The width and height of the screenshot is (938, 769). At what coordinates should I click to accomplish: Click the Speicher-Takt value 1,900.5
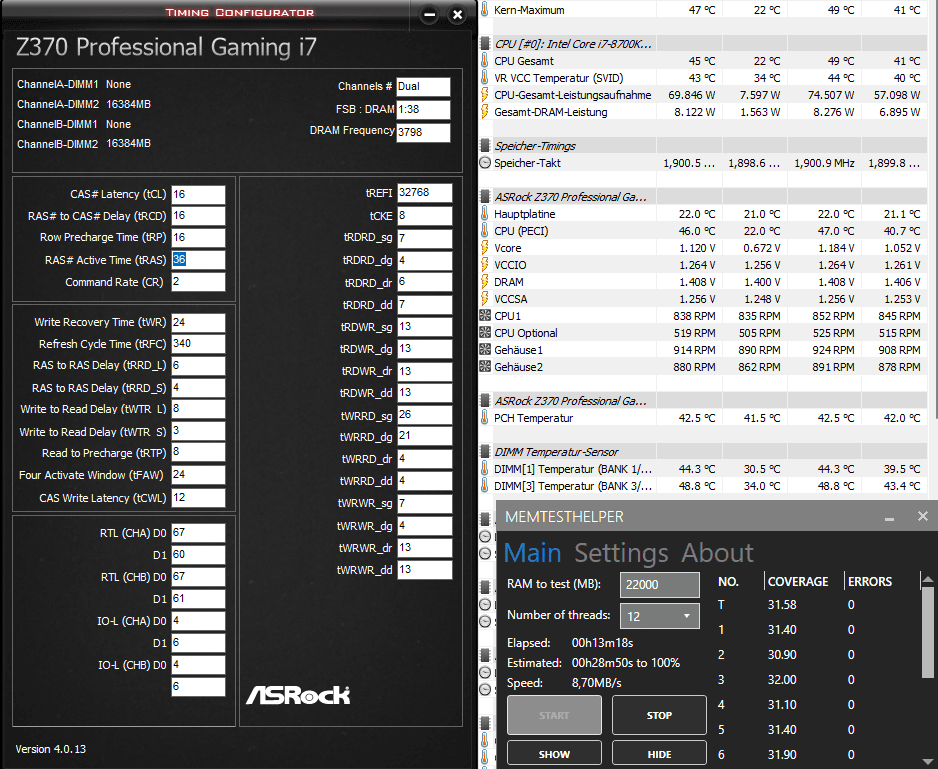click(689, 163)
